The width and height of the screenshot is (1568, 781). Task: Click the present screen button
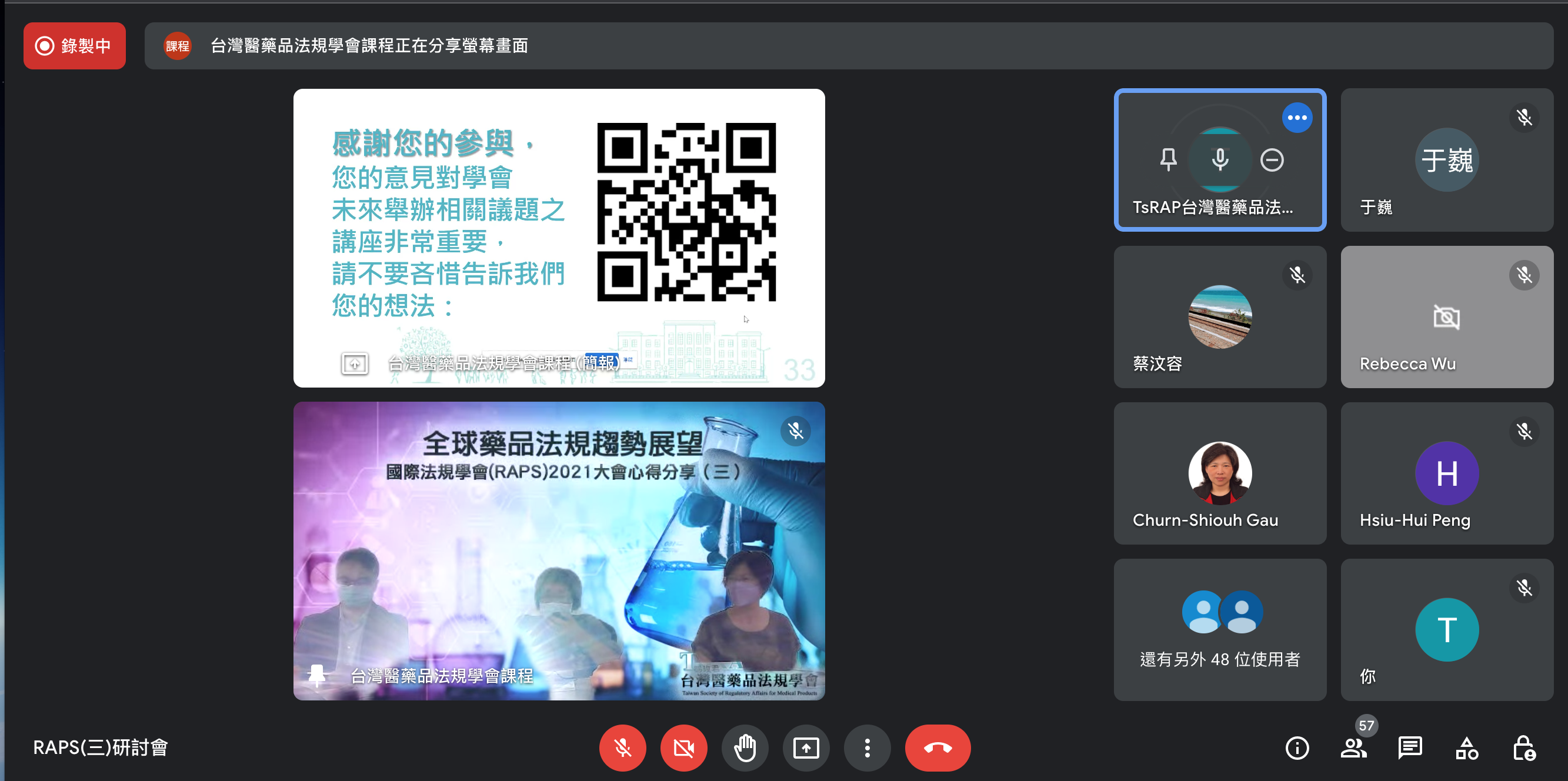tap(806, 747)
